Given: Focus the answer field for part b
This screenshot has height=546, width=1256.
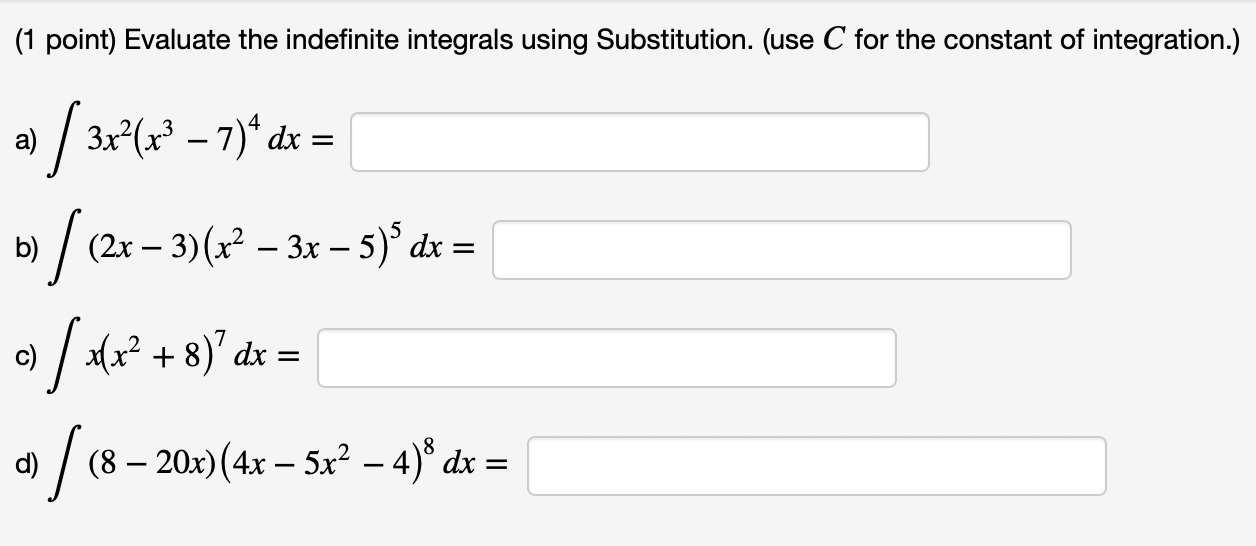Looking at the screenshot, I should [x=782, y=250].
